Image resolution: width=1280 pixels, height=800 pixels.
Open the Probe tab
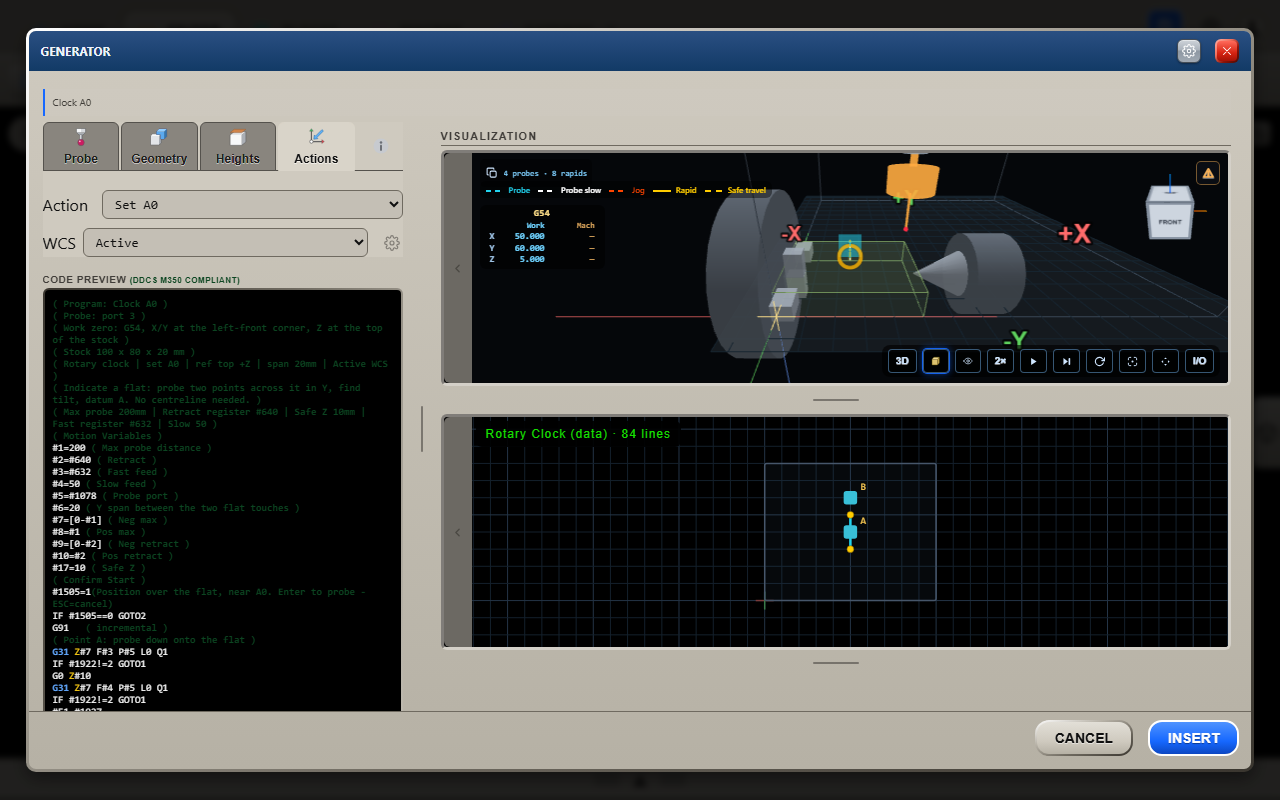[81, 146]
